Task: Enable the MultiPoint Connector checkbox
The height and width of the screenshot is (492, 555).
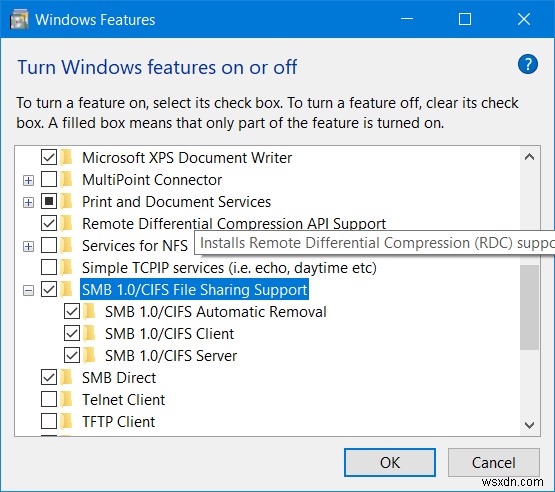Action: [49, 179]
